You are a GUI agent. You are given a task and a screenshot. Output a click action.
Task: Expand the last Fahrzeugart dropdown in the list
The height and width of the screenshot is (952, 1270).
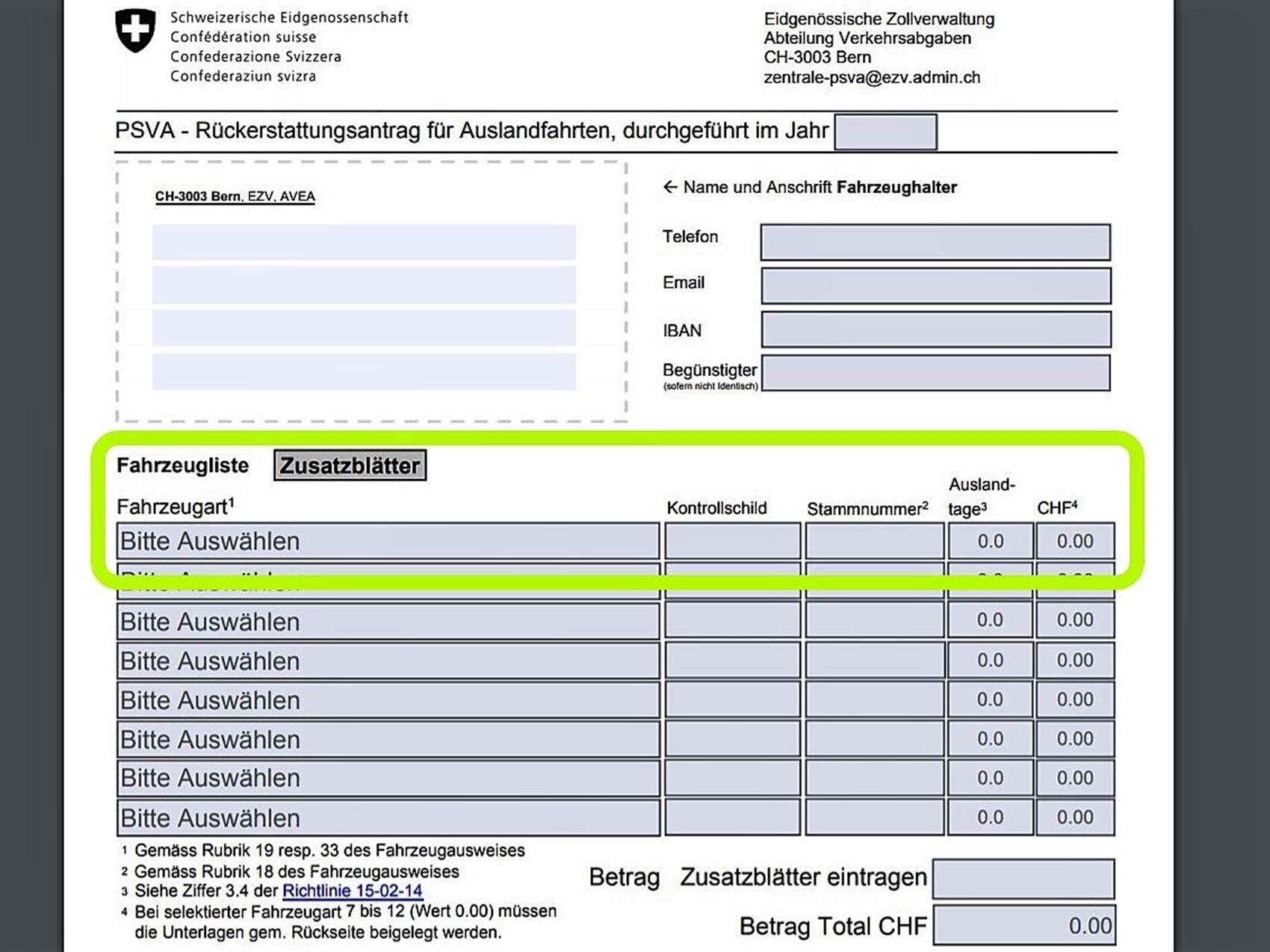pos(387,817)
